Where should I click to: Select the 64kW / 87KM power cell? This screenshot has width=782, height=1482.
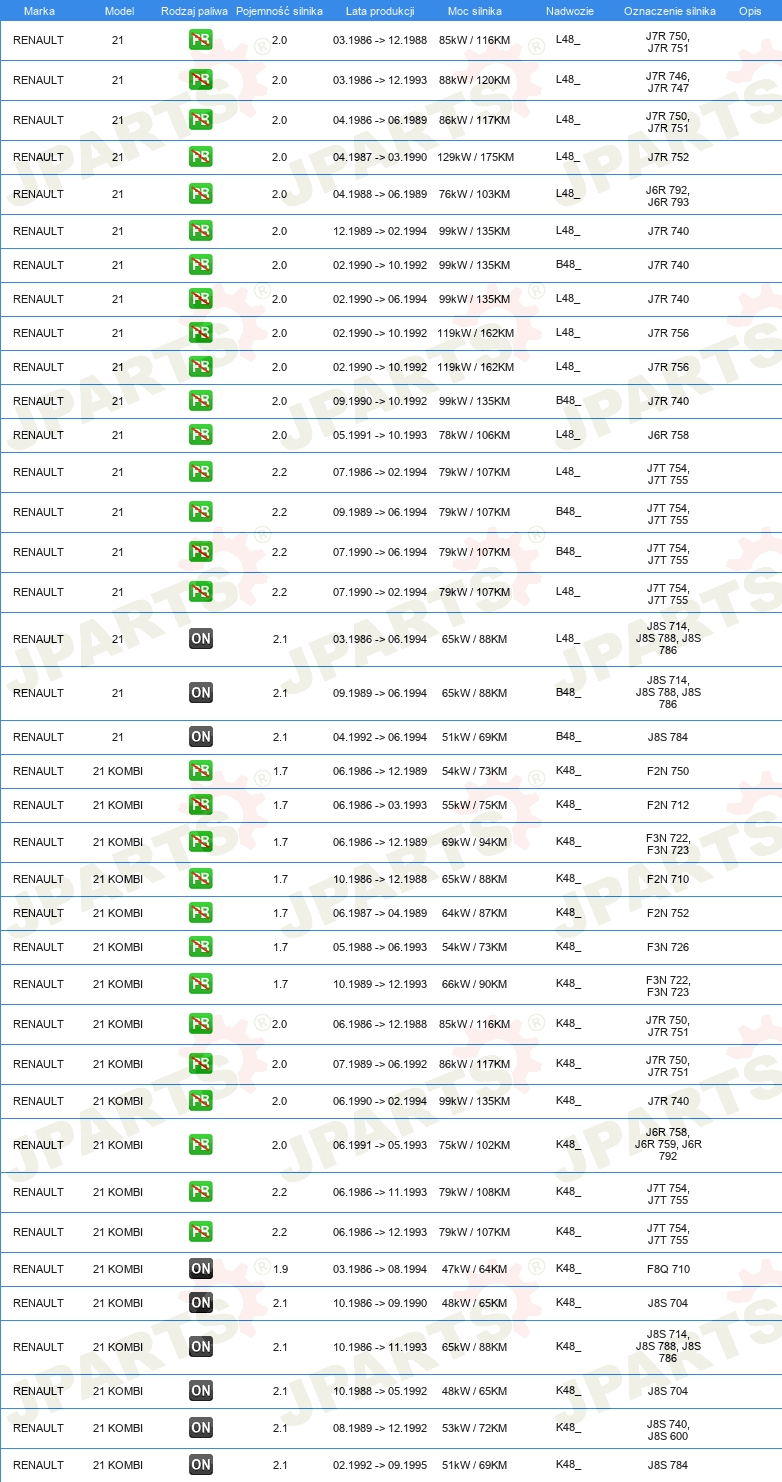(x=475, y=913)
